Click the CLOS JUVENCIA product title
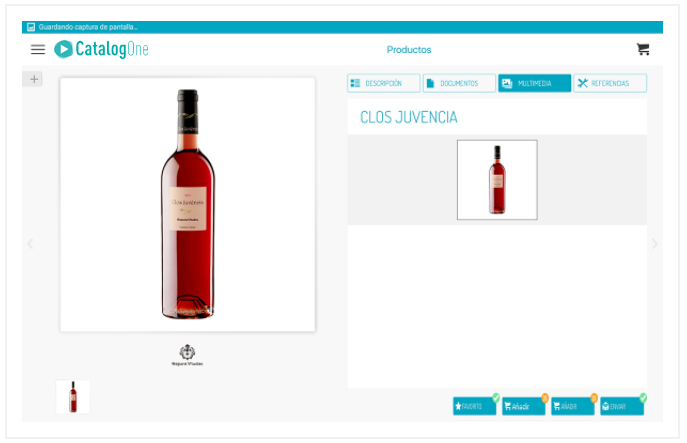Image resolution: width=687 pixels, height=443 pixels. (x=408, y=117)
